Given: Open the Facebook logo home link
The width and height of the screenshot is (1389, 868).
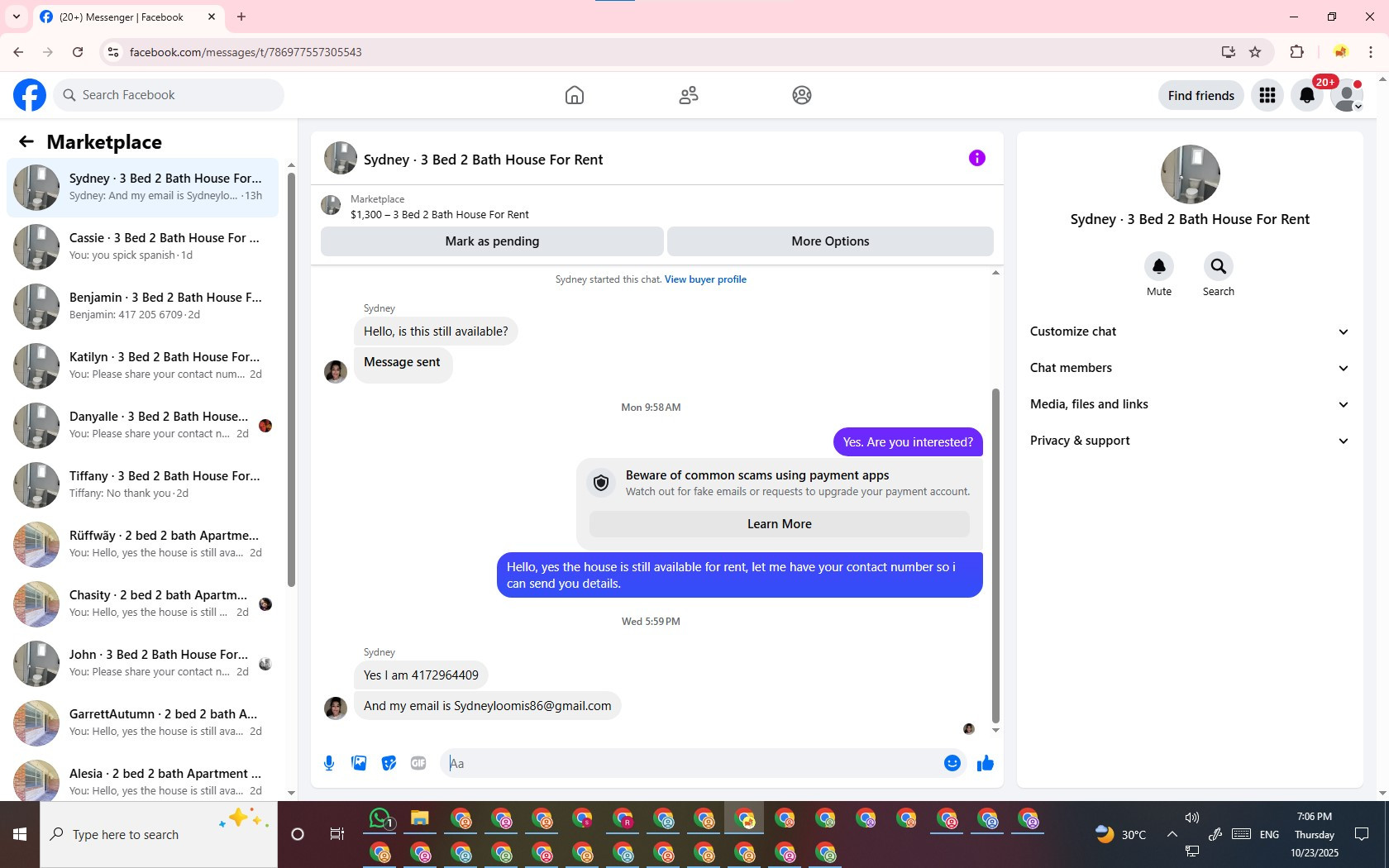Looking at the screenshot, I should (x=30, y=95).
